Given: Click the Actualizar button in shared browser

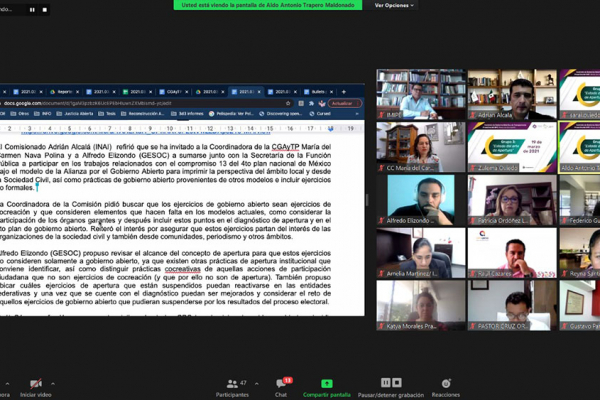Looking at the screenshot, I should tap(344, 103).
